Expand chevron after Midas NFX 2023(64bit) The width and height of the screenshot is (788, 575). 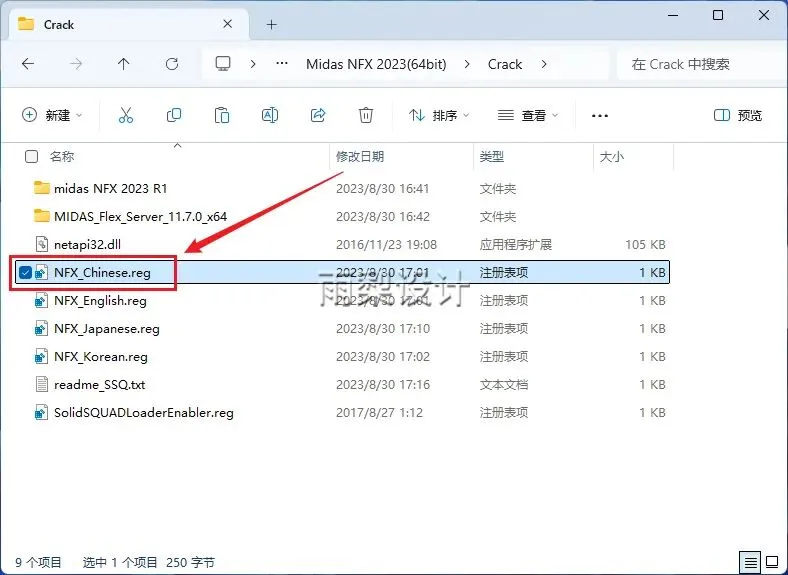click(467, 64)
